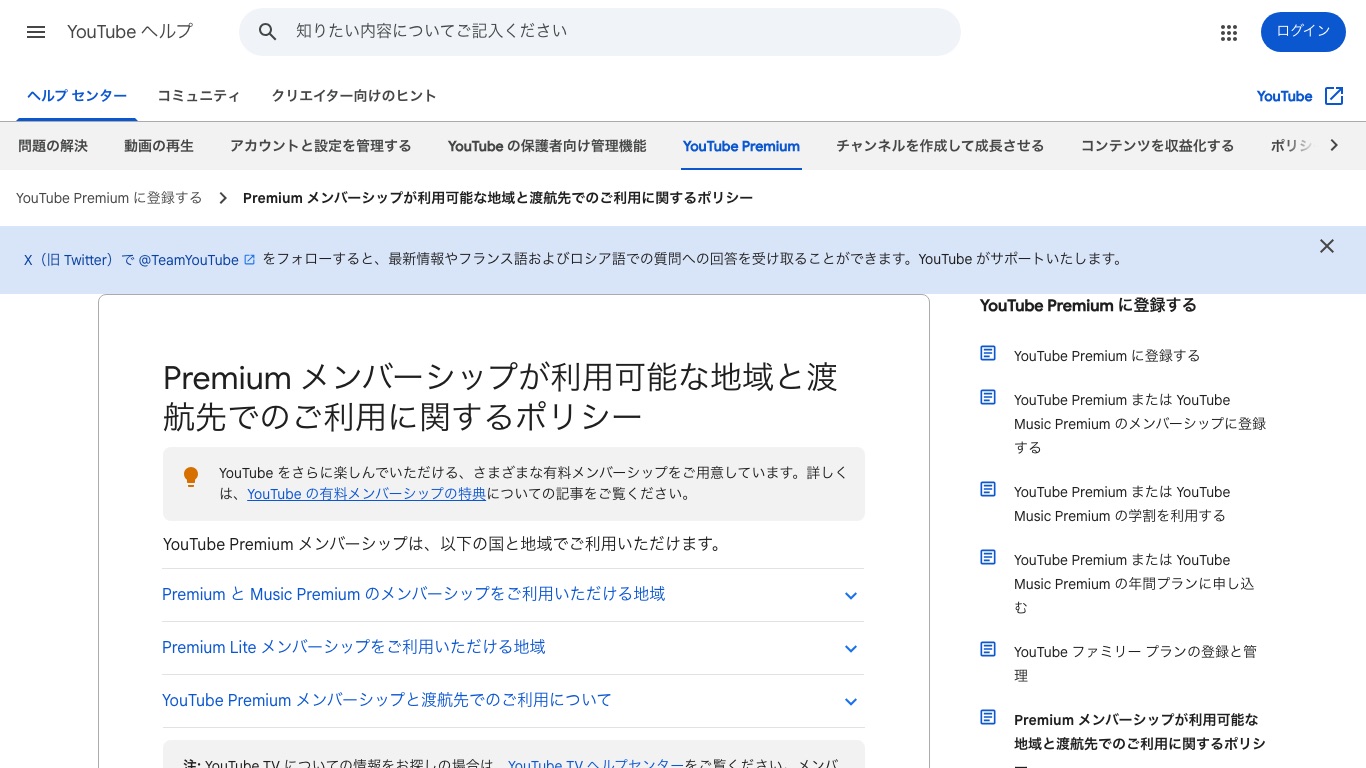Open sidebar 年間プランに申し込む article
Screen dimensions: 1366x768
pyautogui.click(x=1134, y=584)
